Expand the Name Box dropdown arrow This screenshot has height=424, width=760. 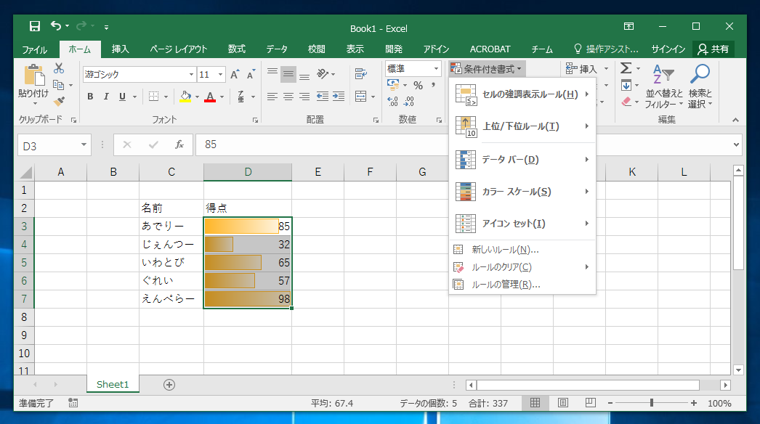pos(84,144)
